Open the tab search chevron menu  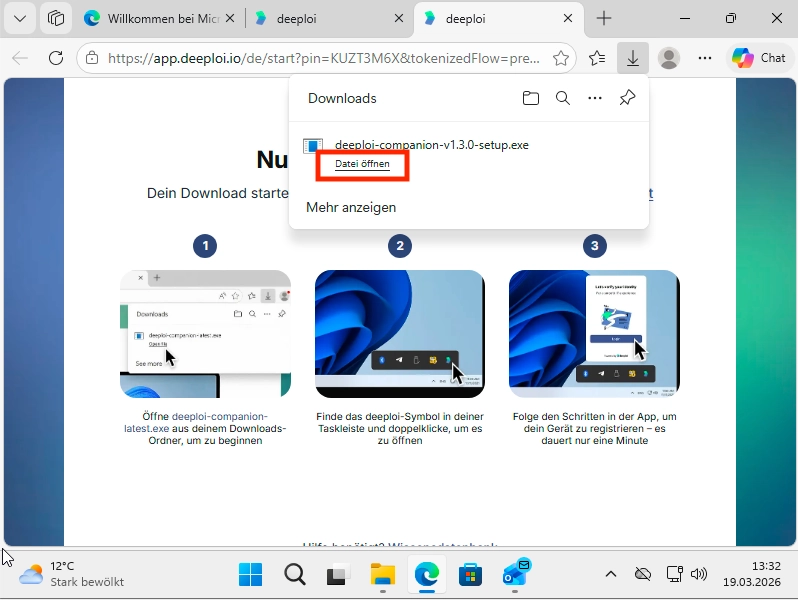coord(20,19)
